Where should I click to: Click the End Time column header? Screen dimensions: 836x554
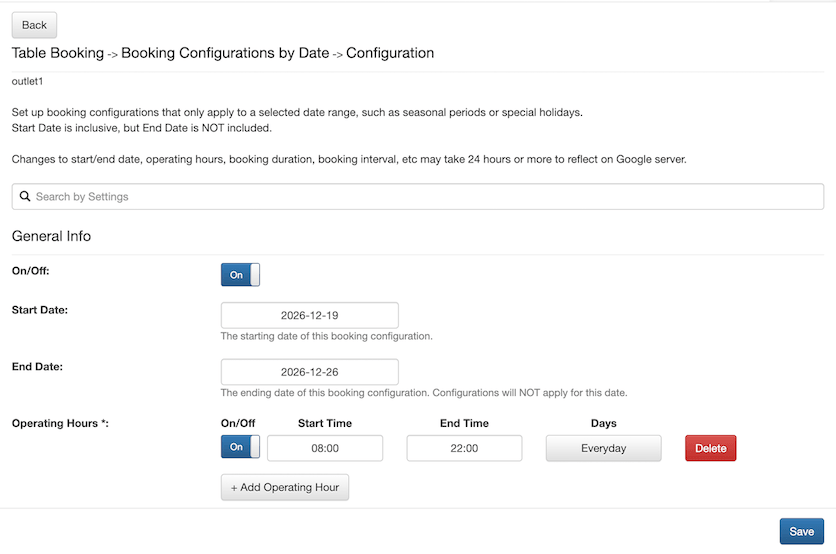464,423
